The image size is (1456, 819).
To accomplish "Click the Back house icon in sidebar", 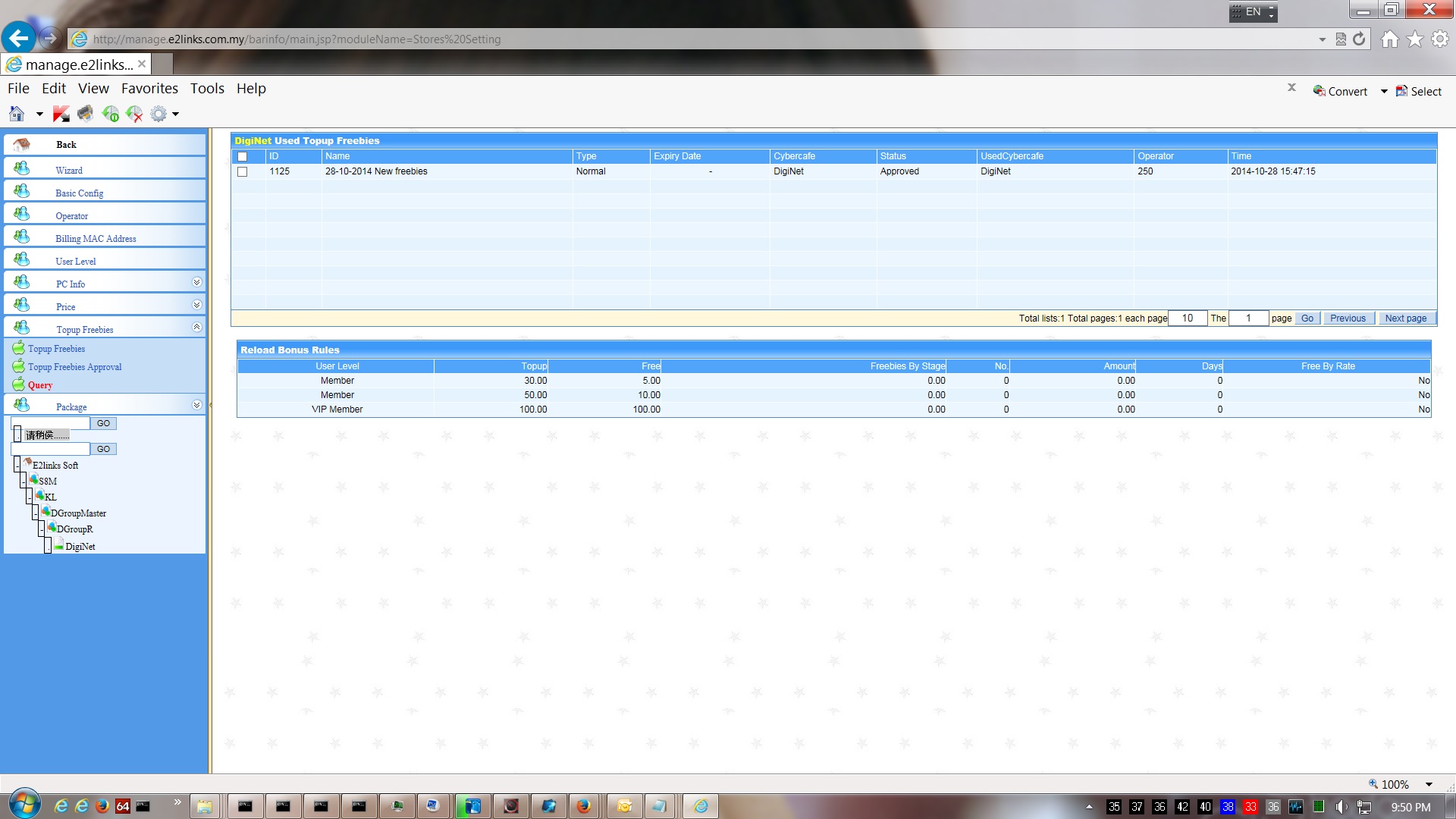I will [22, 144].
